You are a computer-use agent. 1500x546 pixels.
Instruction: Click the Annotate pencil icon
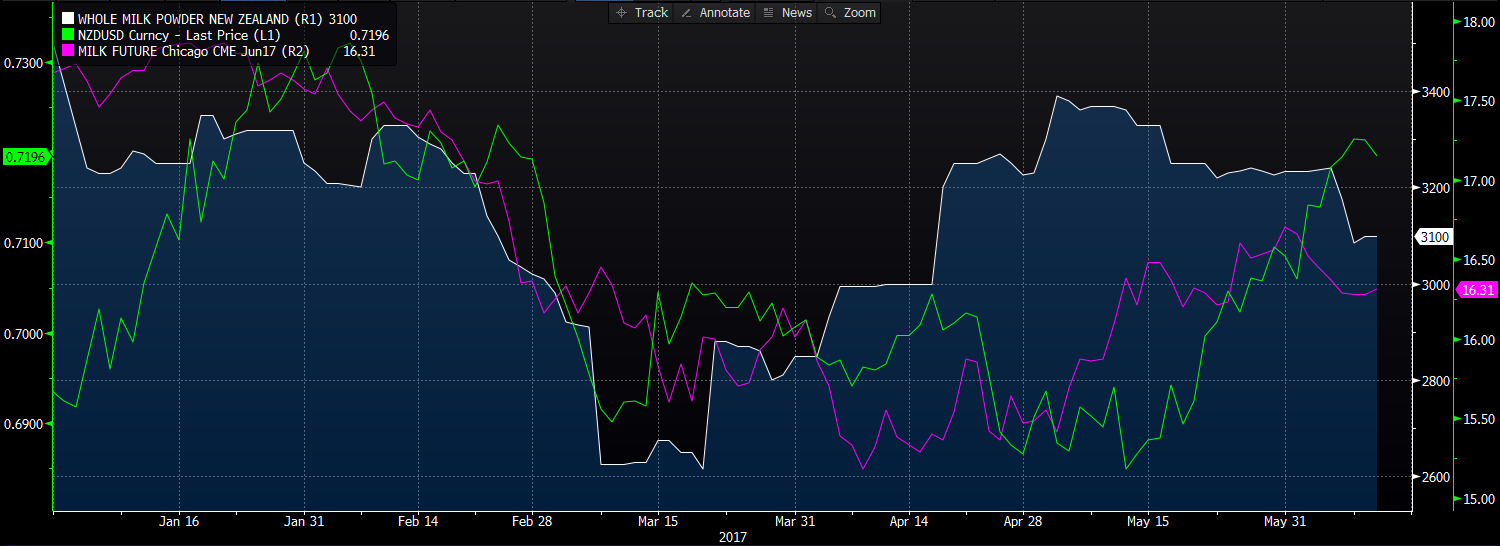687,13
